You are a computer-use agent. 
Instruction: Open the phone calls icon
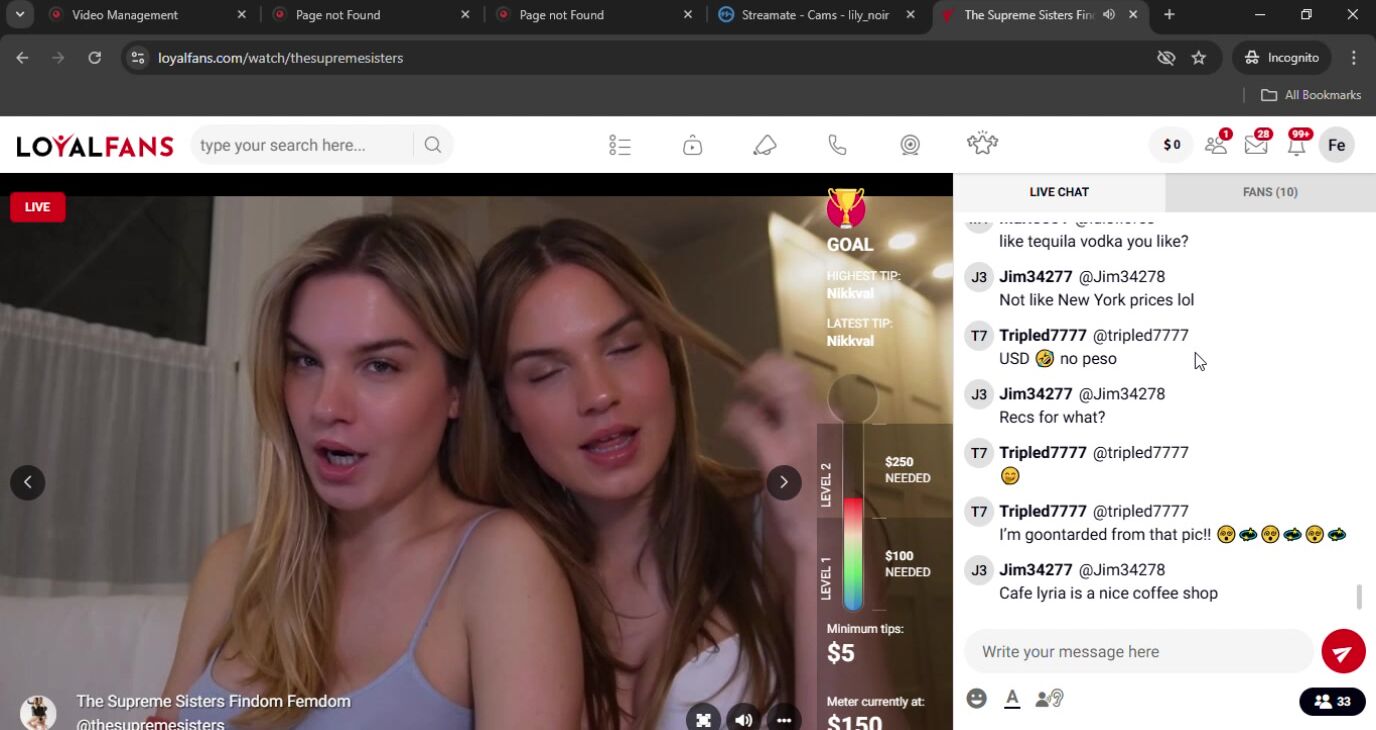coord(837,145)
